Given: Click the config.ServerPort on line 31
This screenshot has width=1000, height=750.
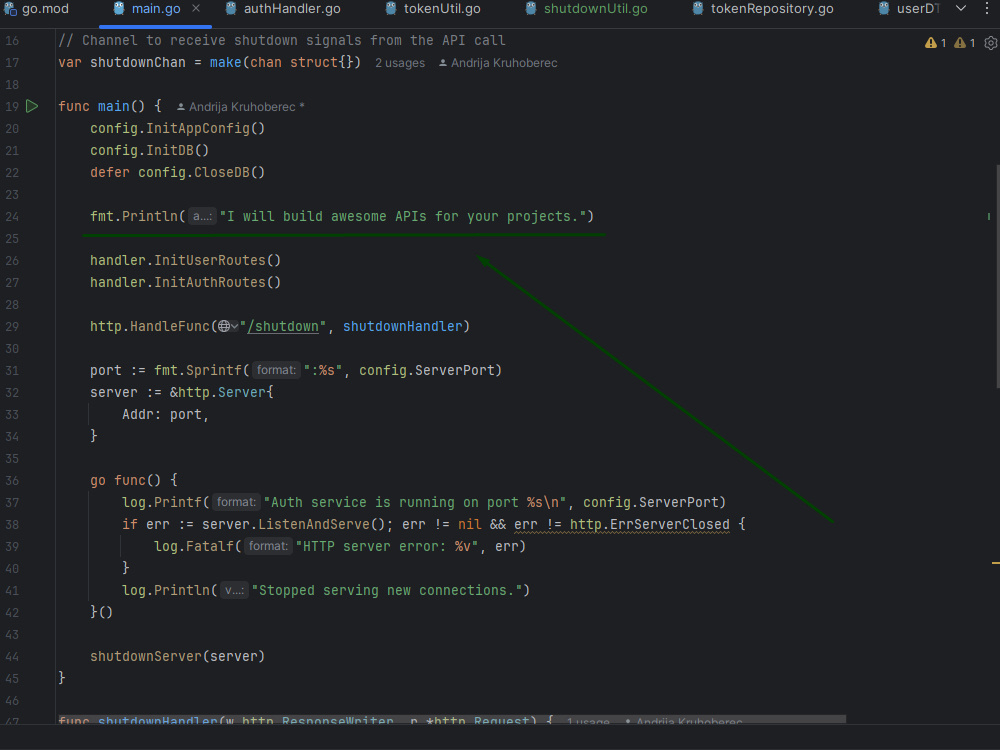Looking at the screenshot, I should pyautogui.click(x=427, y=370).
